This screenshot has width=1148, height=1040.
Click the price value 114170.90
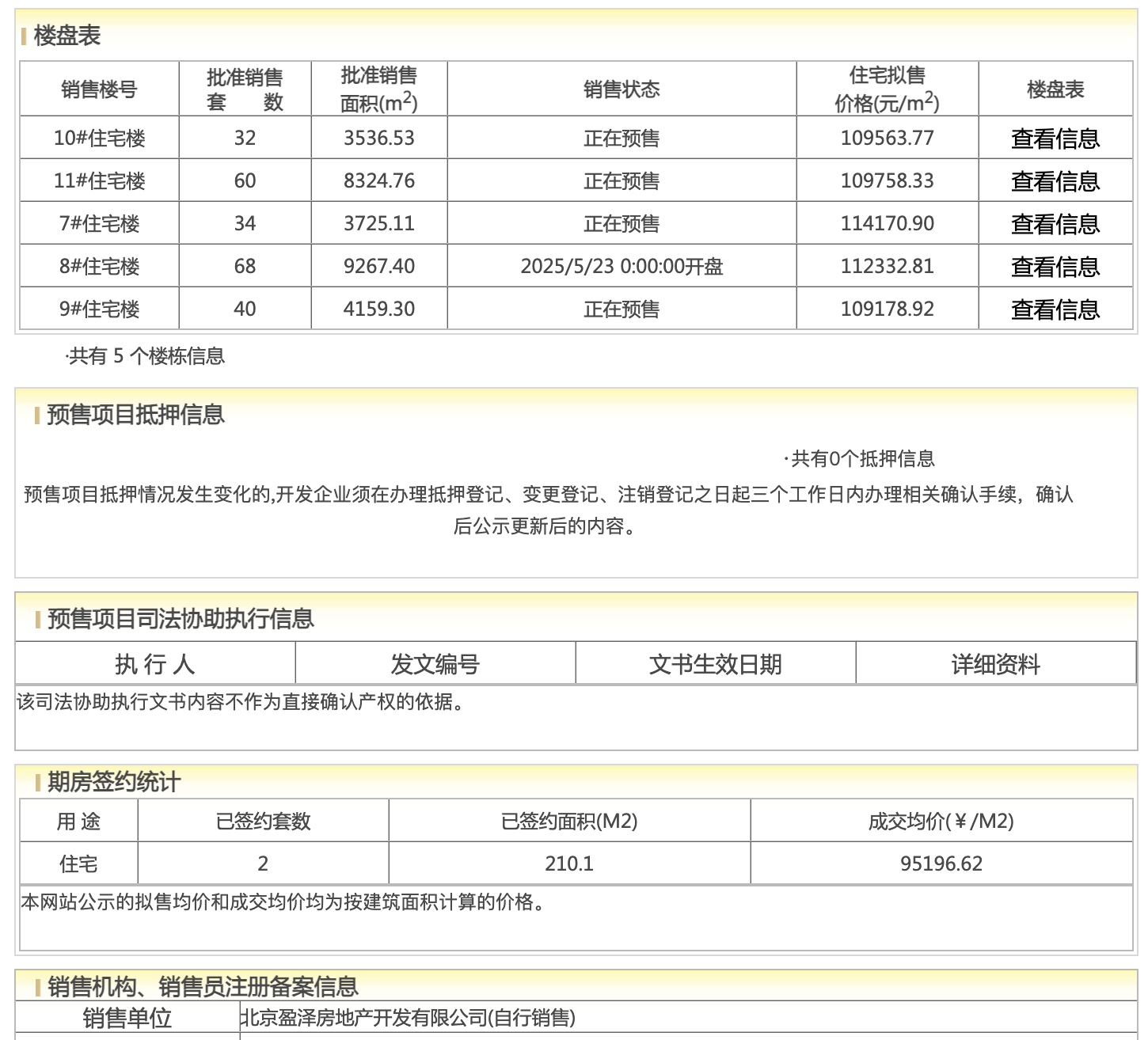888,223
